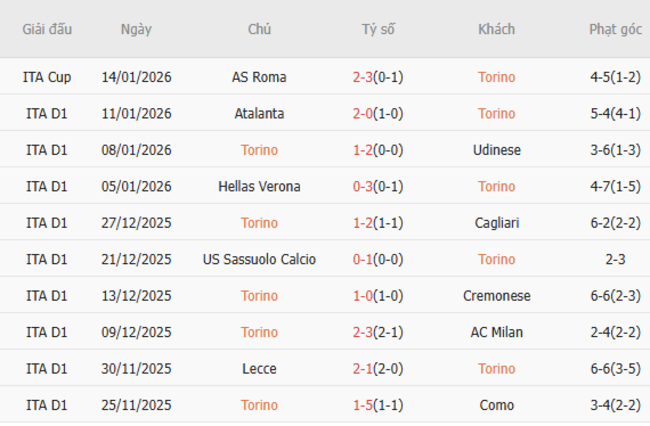Click the 0-3 Hellas Verona score
The height and width of the screenshot is (426, 650).
[x=364, y=186]
